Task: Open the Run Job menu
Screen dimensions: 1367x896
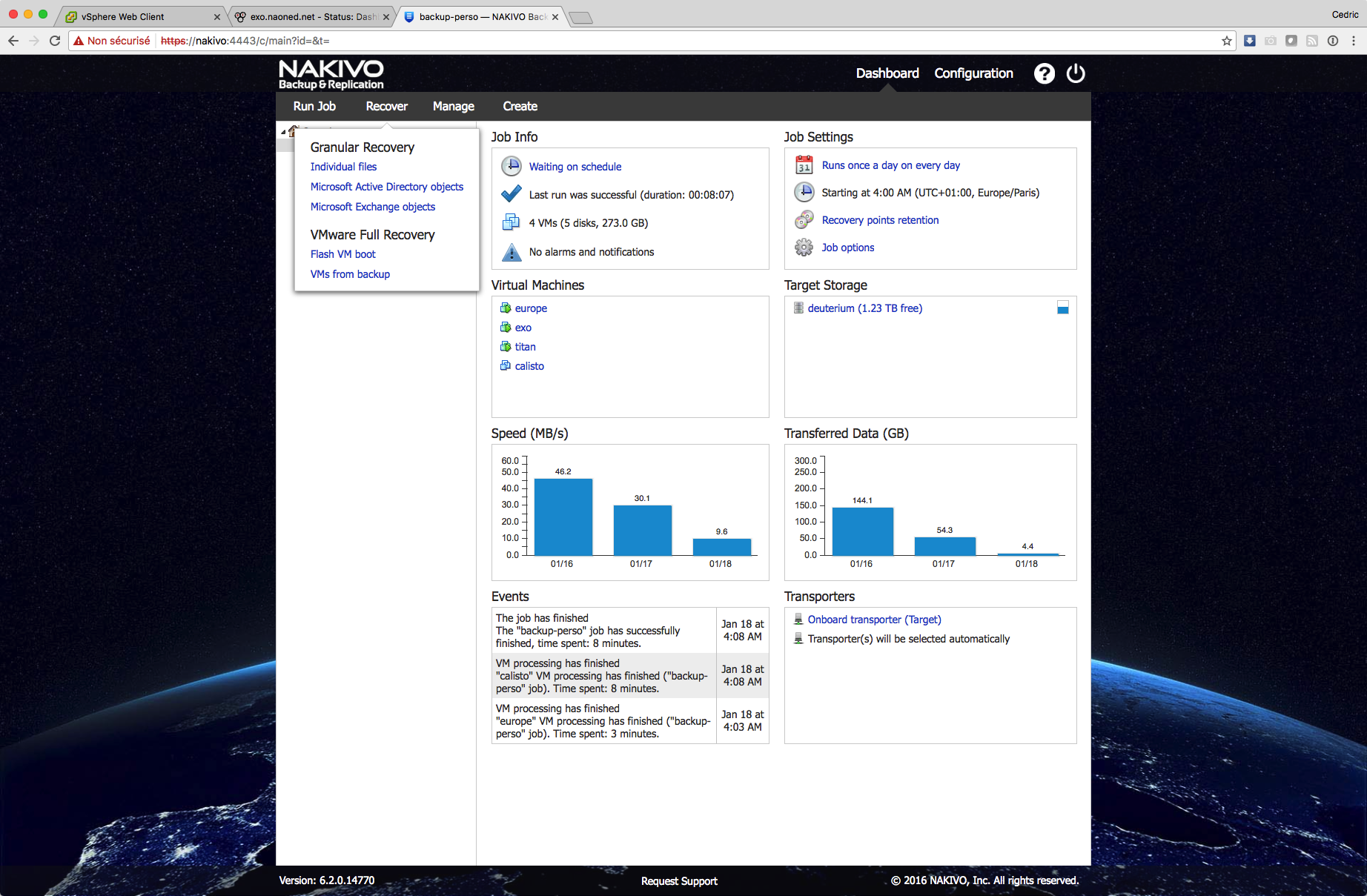Action: click(x=314, y=106)
